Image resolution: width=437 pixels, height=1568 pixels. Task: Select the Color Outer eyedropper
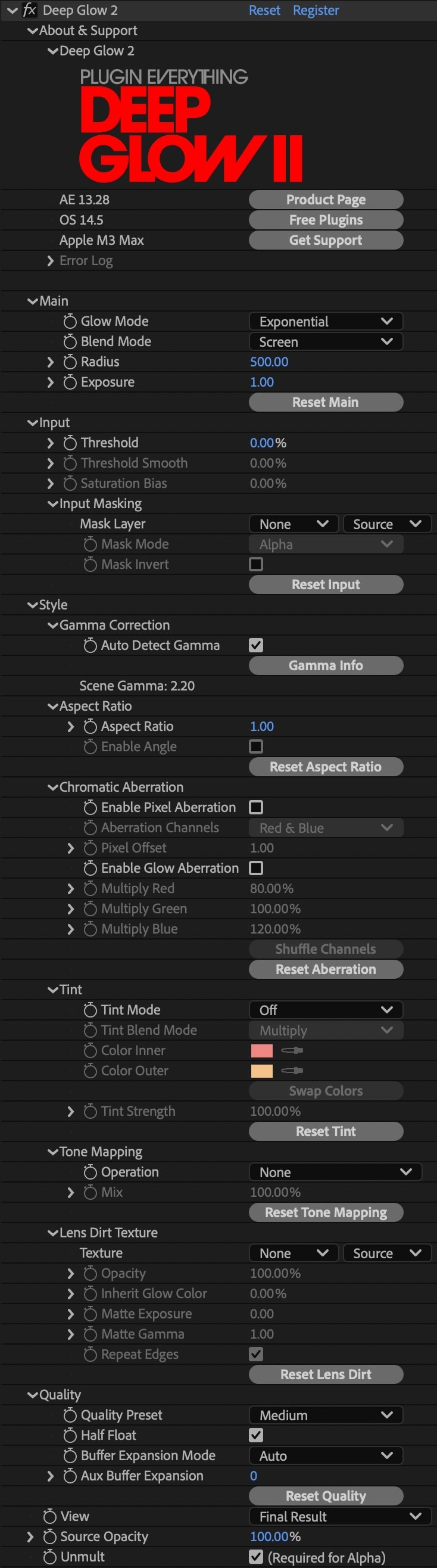(x=292, y=1071)
